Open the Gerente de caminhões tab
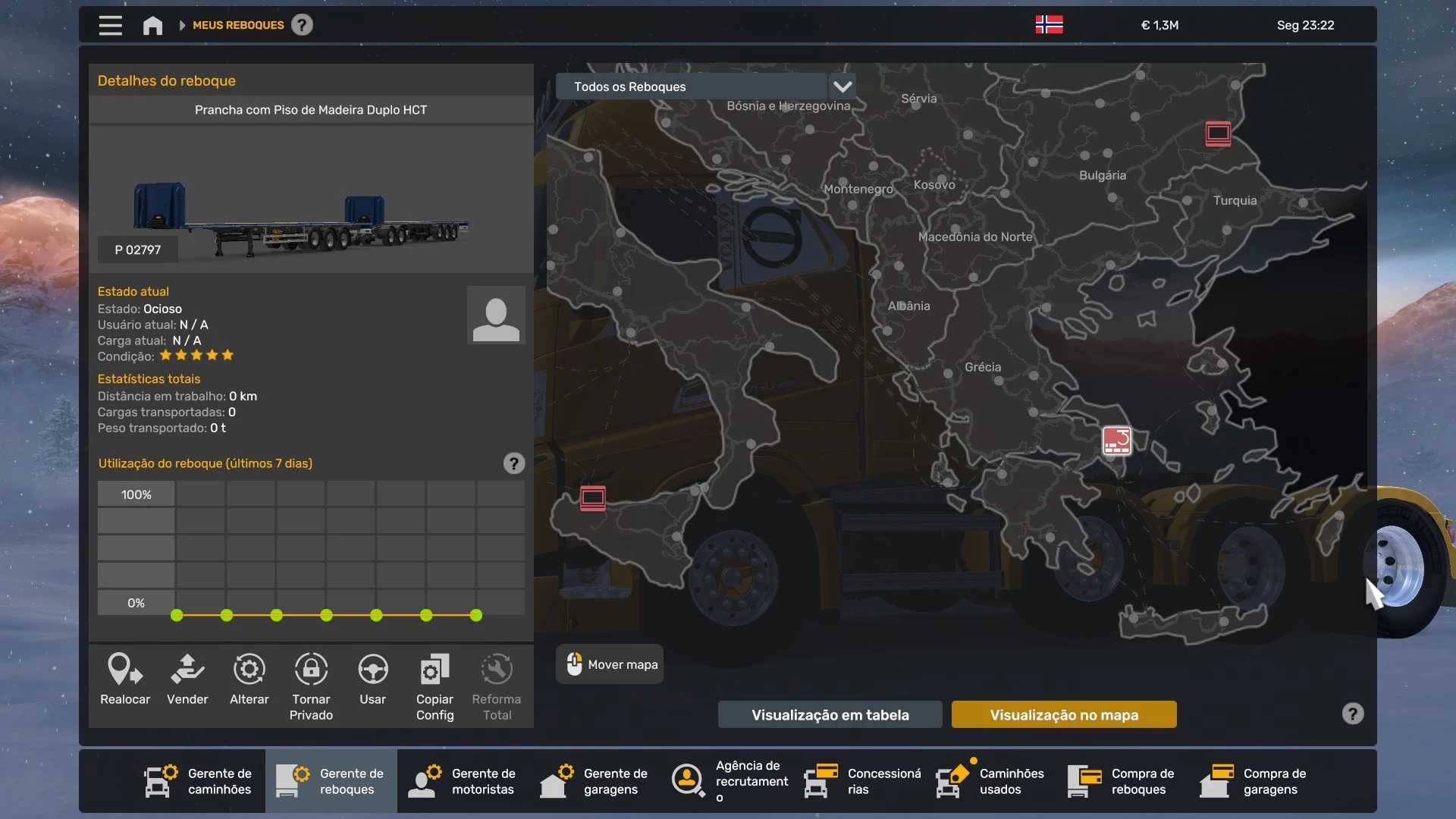 199,781
